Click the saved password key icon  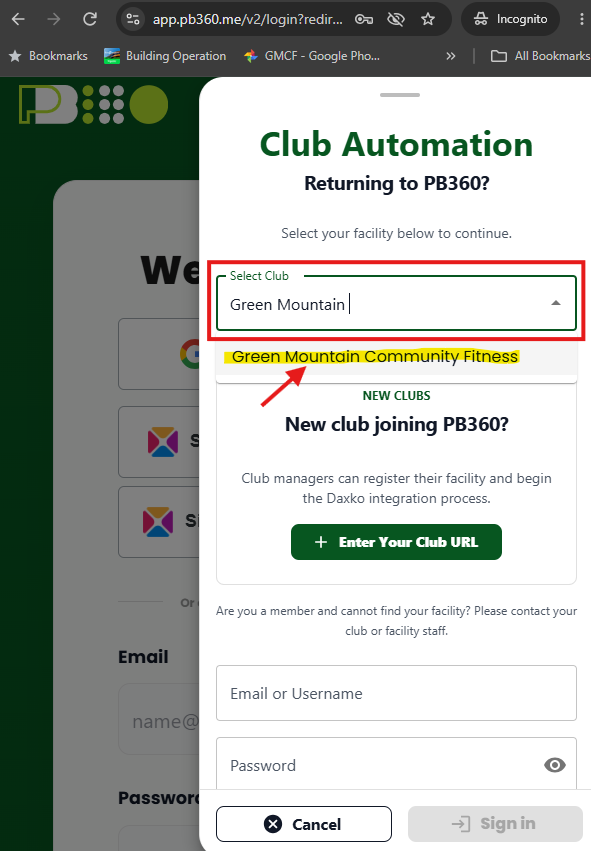[x=364, y=20]
